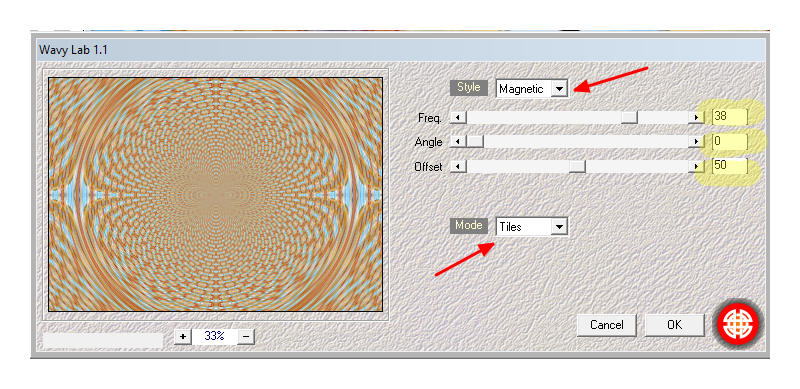Open the Mode dropdown arrow
Screen dimensions: 800x389
point(560,226)
